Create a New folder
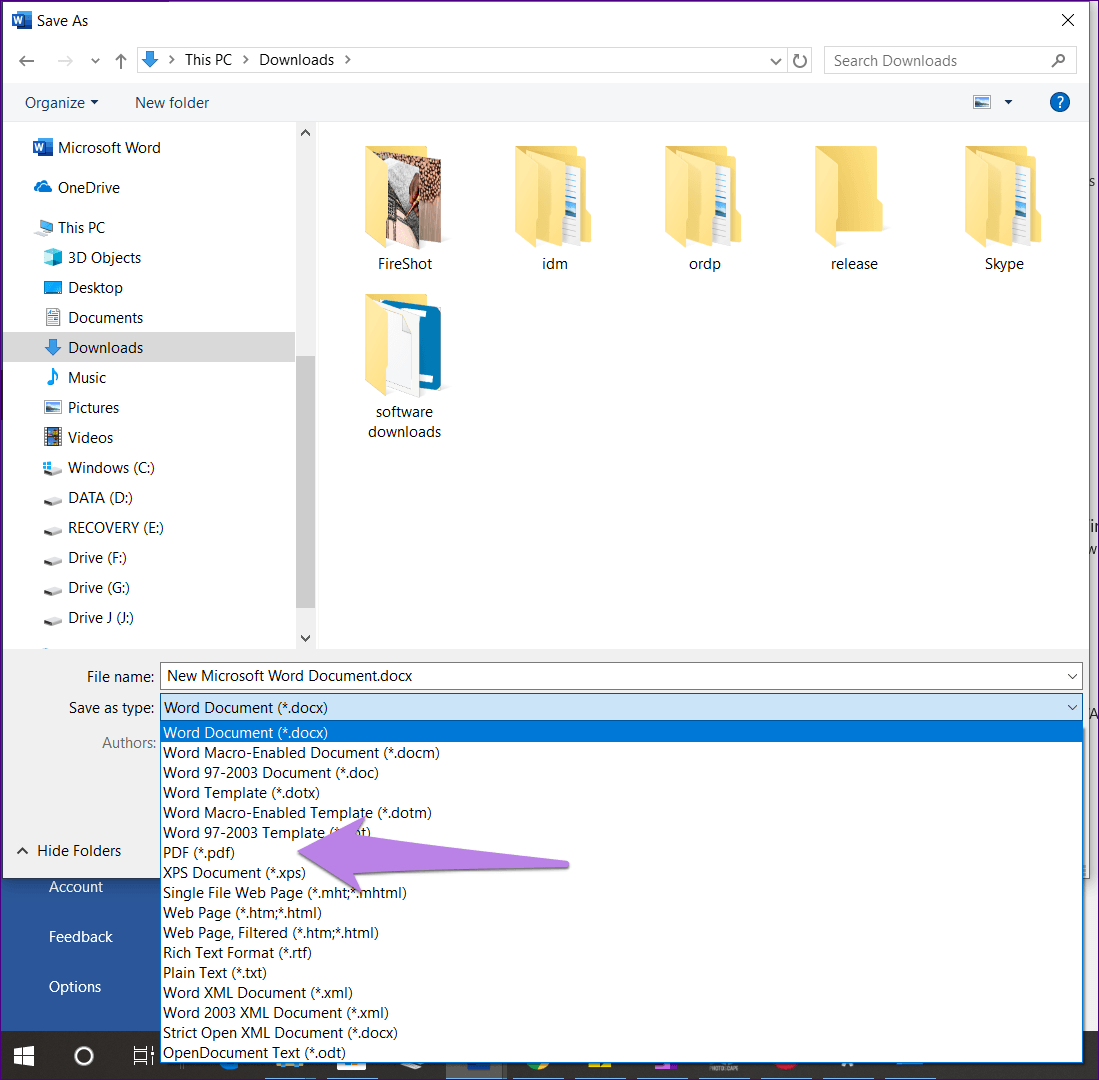 pos(172,103)
